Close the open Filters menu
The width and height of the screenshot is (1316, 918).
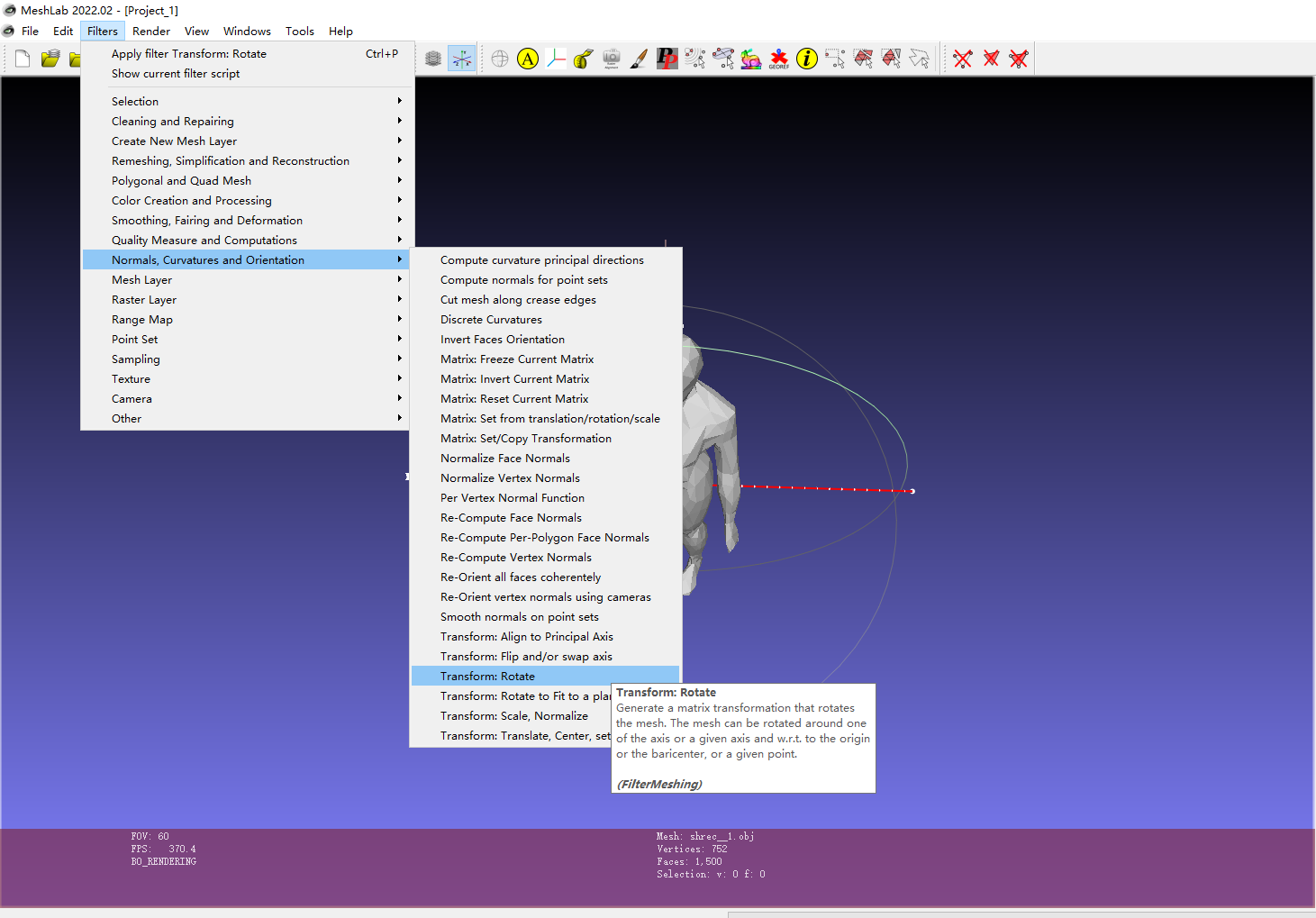pos(103,31)
